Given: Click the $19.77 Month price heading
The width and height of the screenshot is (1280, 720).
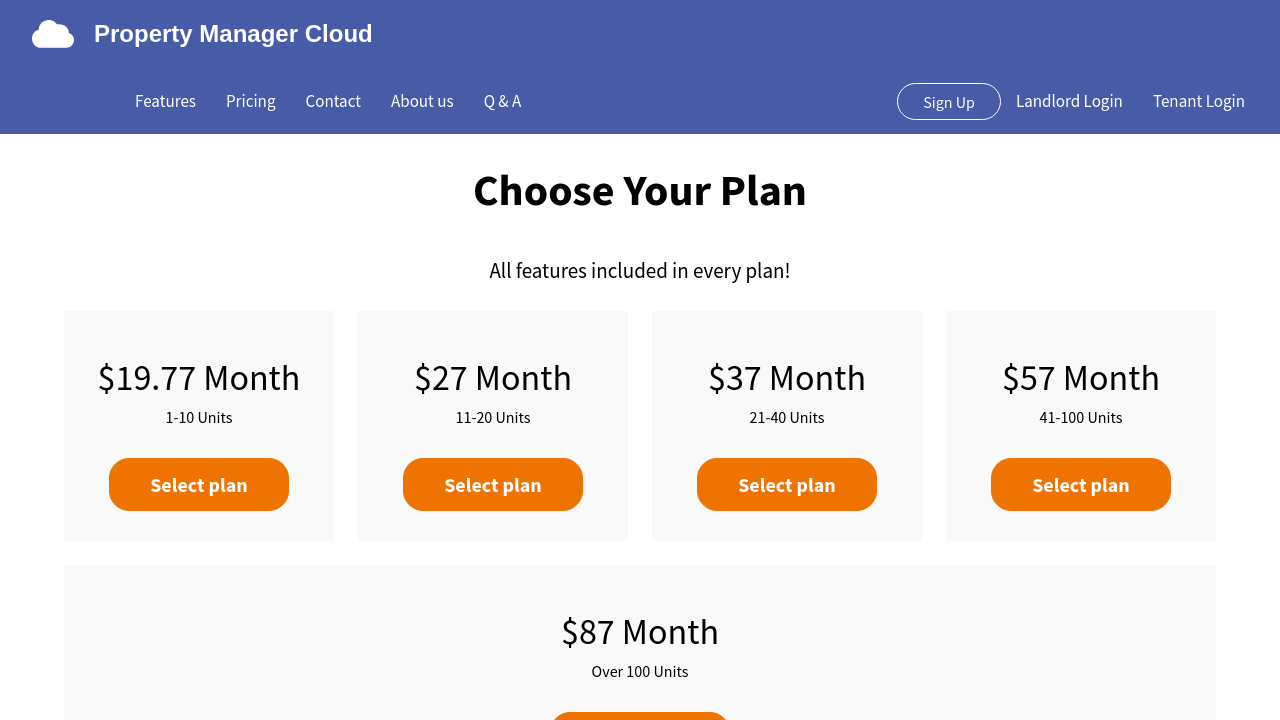Looking at the screenshot, I should coord(199,378).
